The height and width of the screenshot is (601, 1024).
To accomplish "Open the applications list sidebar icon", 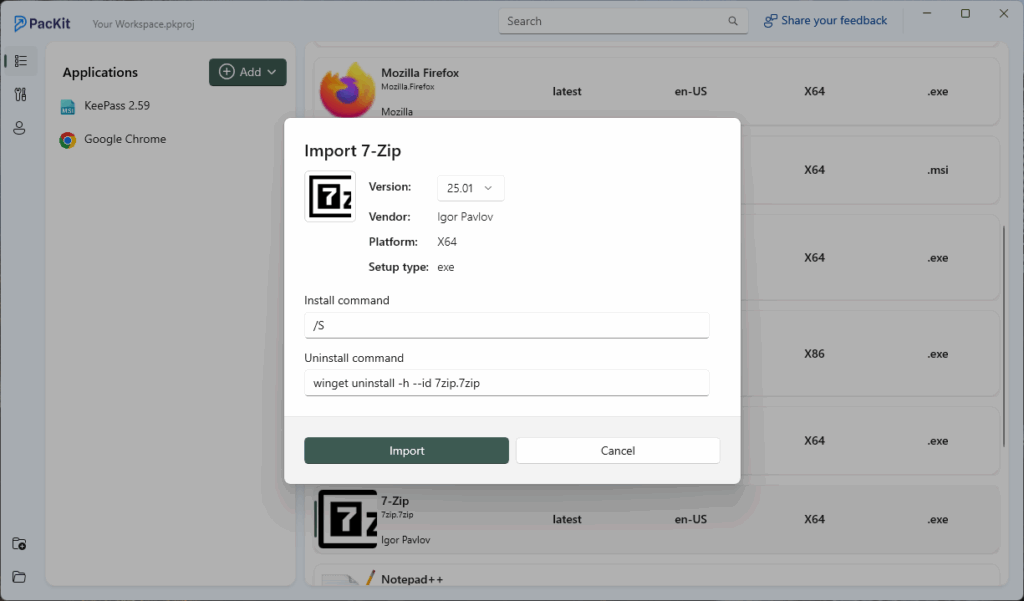I will 19,61.
